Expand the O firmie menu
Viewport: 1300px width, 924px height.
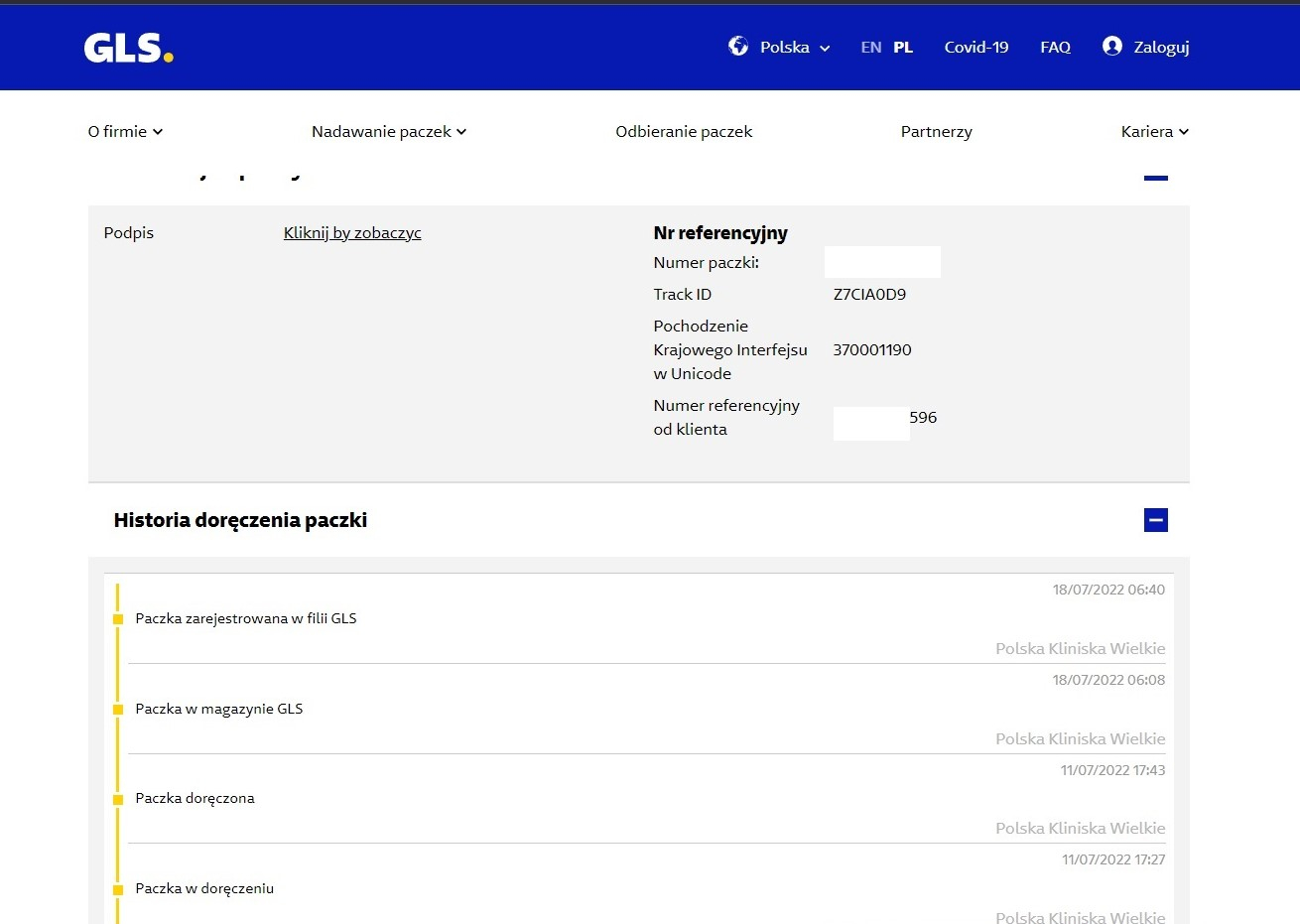tap(125, 131)
